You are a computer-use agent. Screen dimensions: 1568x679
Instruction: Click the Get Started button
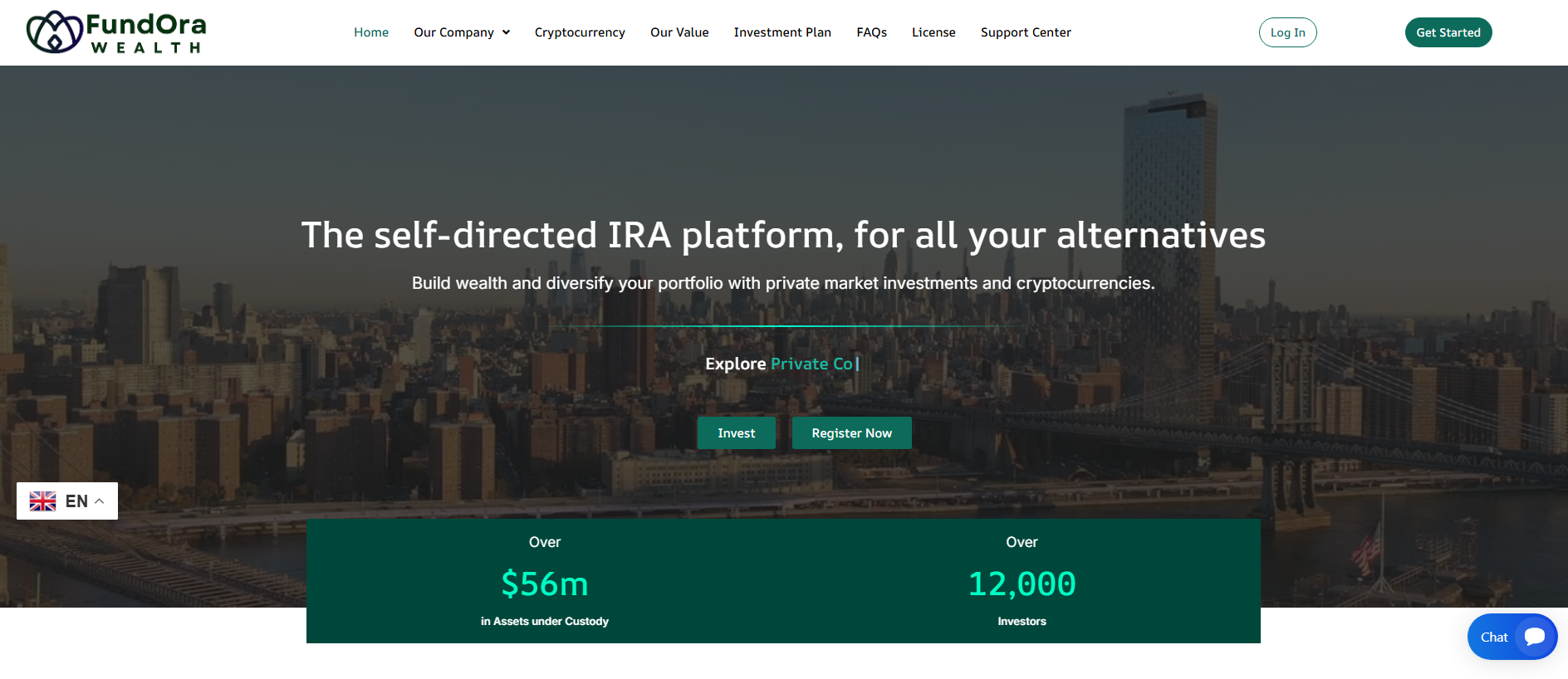point(1448,32)
